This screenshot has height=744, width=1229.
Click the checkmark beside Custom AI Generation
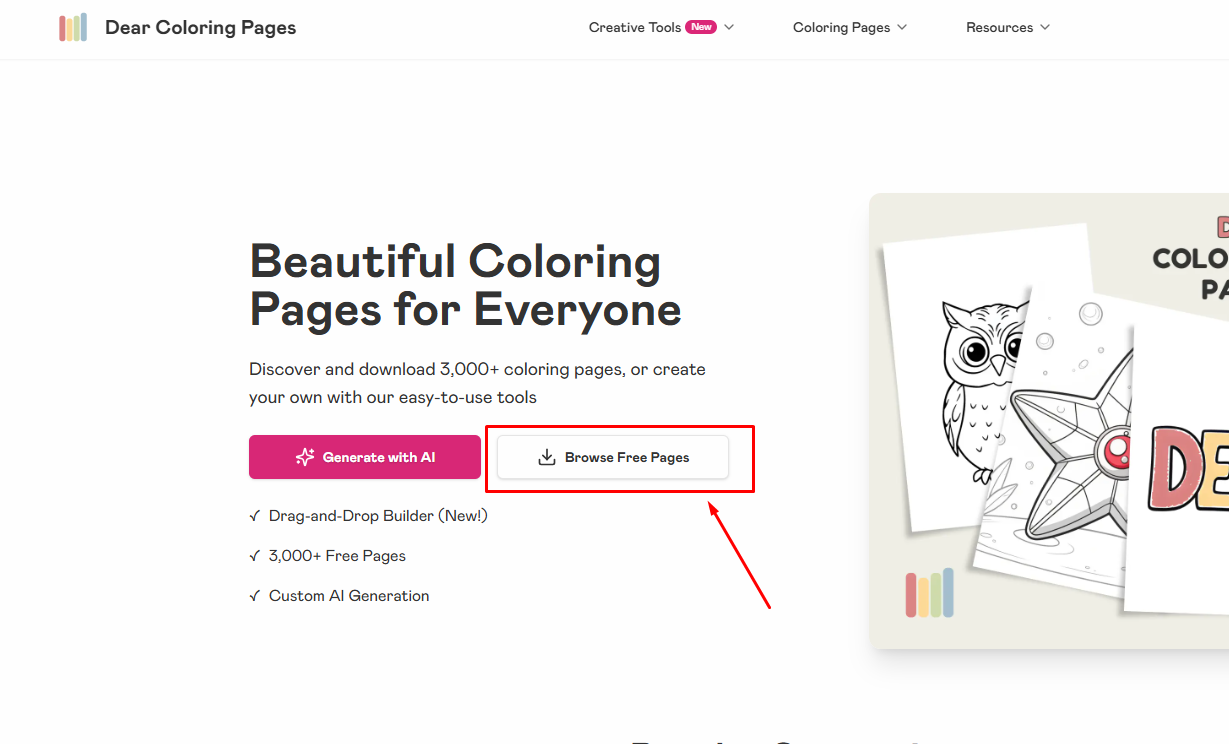pyautogui.click(x=255, y=596)
